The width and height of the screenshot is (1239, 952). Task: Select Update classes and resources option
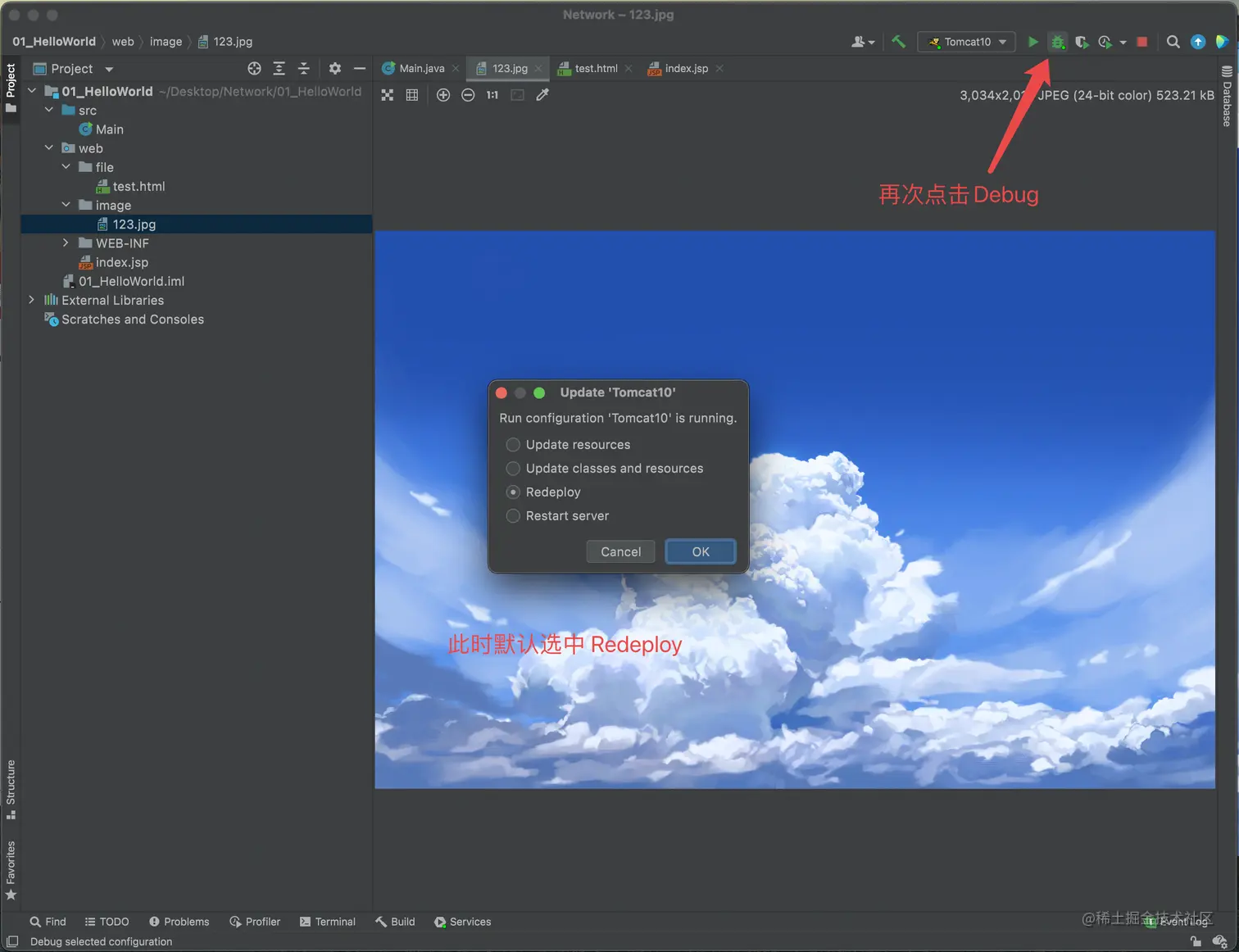click(x=605, y=469)
